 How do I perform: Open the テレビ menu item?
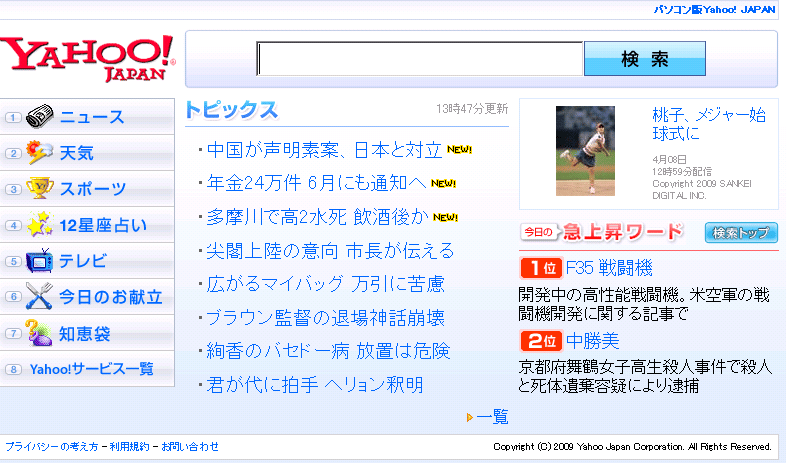coord(87,261)
